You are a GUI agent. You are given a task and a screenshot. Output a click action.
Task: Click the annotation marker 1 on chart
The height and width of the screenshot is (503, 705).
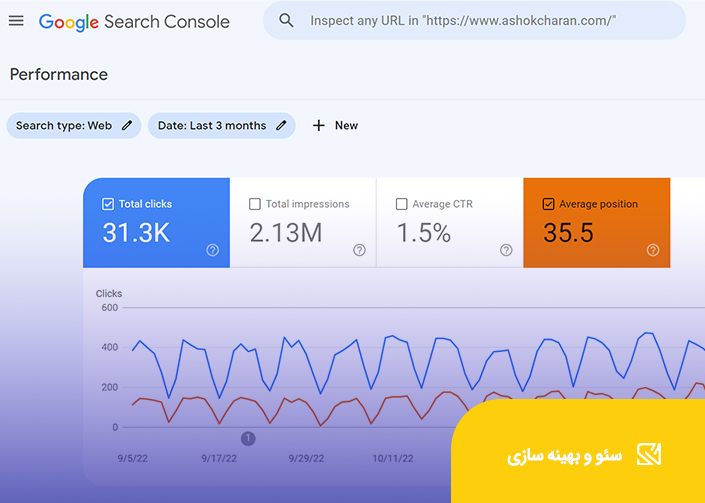(x=248, y=438)
